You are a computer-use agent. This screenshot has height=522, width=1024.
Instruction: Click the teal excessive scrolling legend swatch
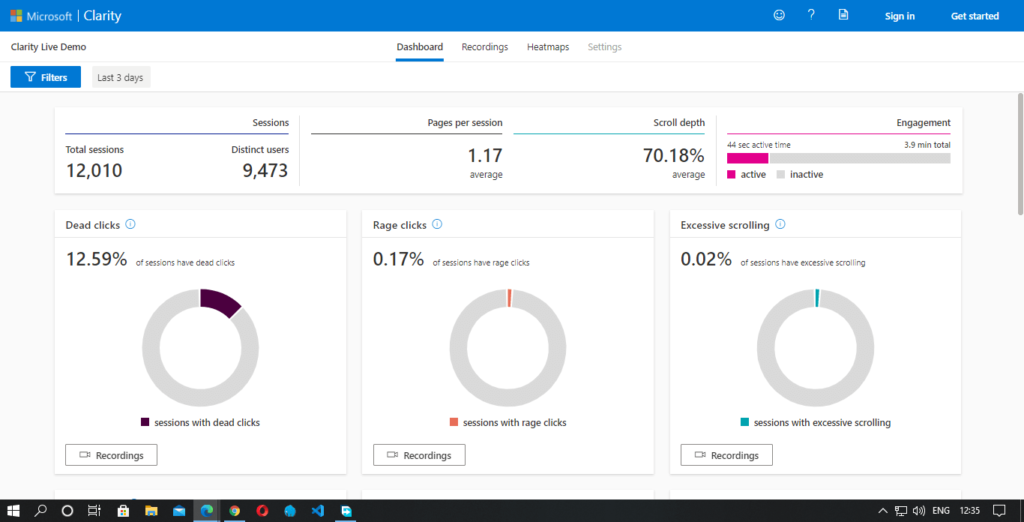click(745, 423)
